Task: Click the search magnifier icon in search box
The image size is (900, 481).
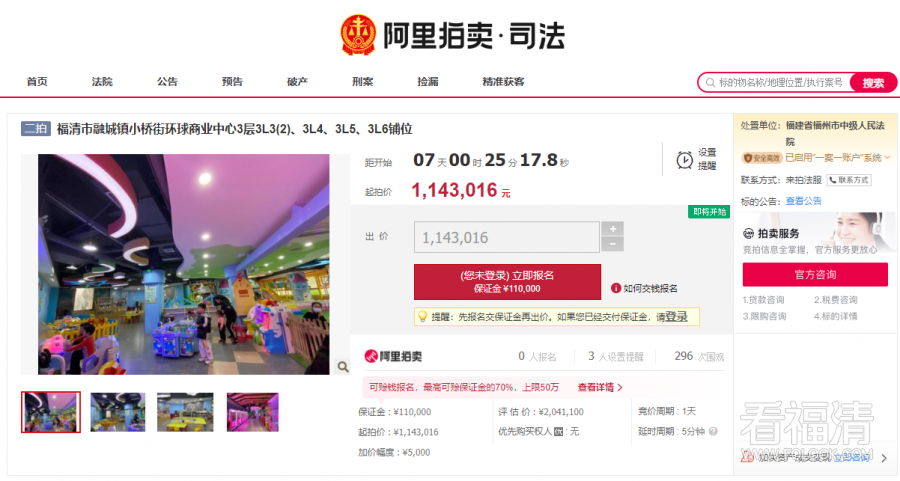Action: (x=711, y=83)
